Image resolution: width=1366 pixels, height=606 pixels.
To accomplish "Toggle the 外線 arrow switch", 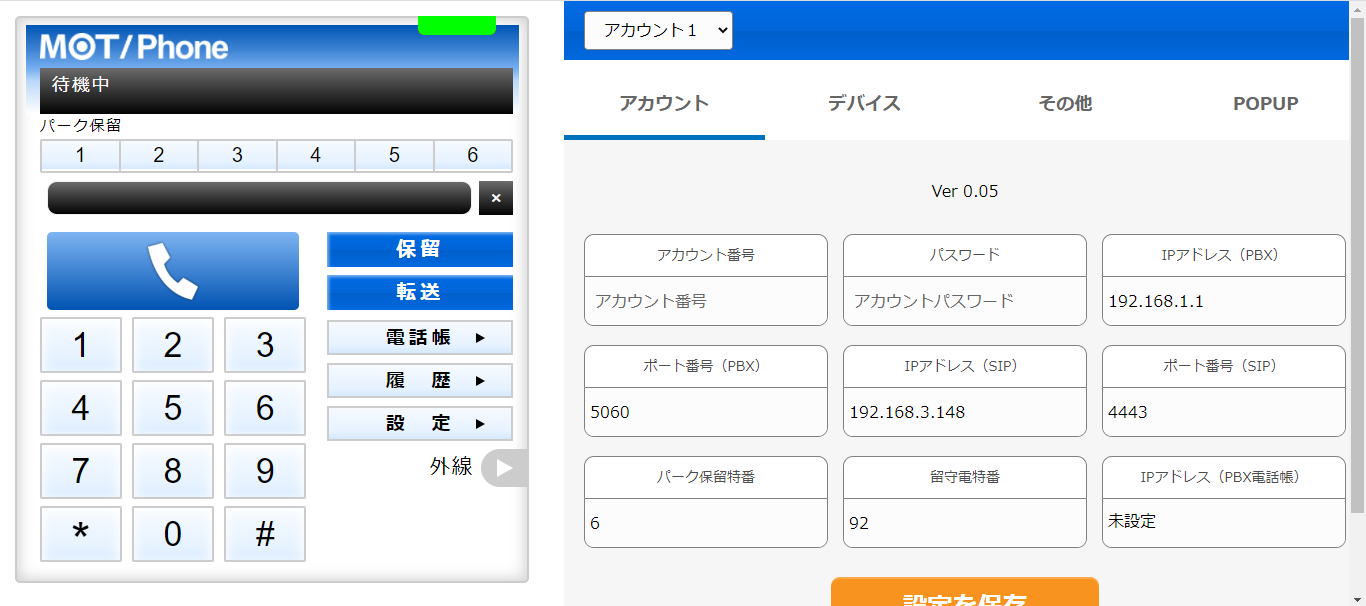I will pos(503,468).
